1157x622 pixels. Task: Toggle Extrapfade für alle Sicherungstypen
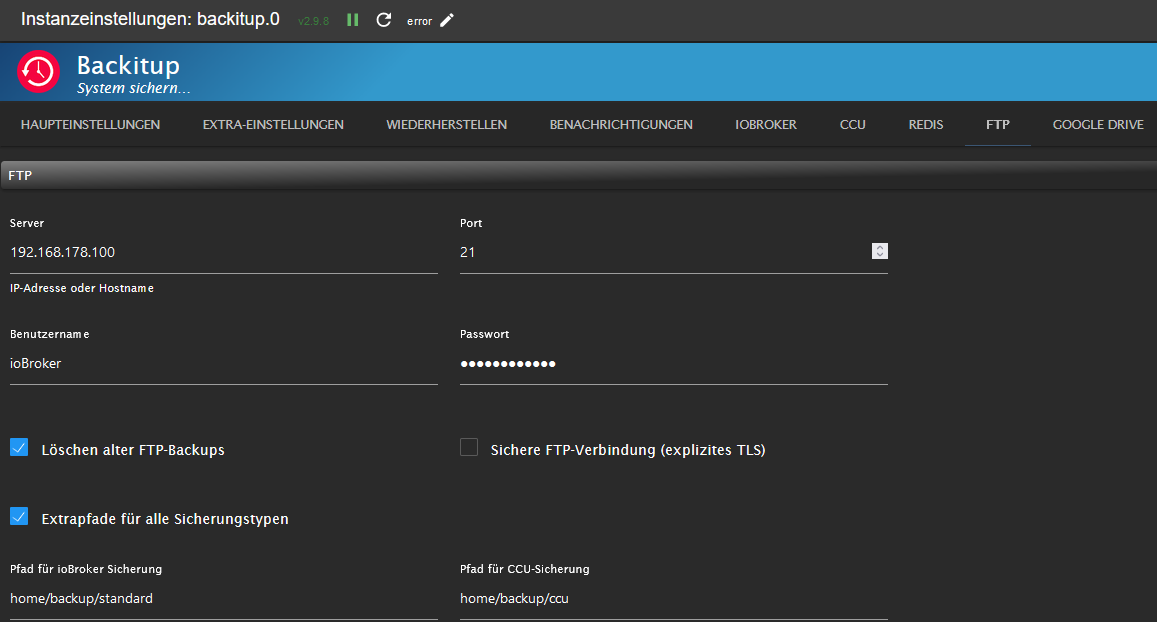(19, 516)
